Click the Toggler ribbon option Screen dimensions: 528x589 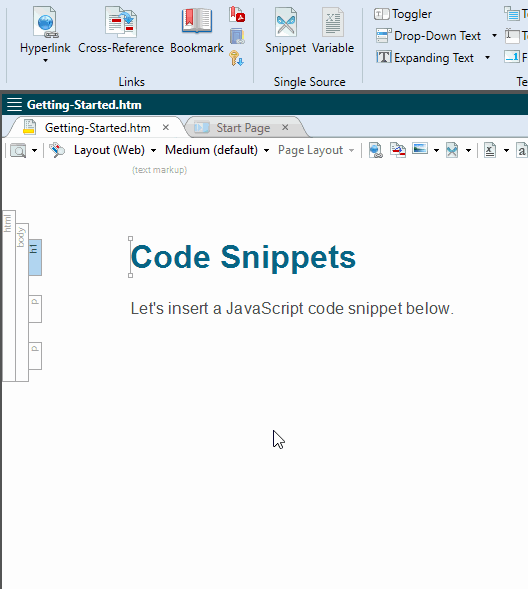[403, 14]
